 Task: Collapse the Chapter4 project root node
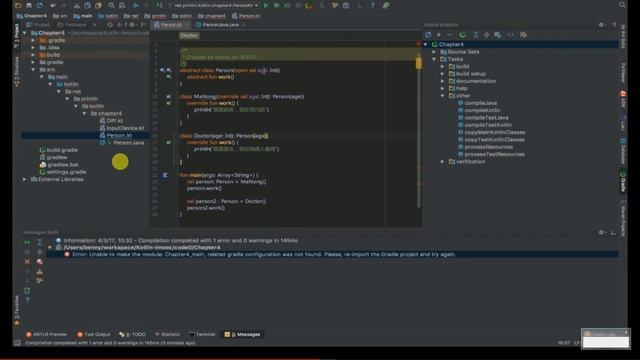(x=25, y=33)
